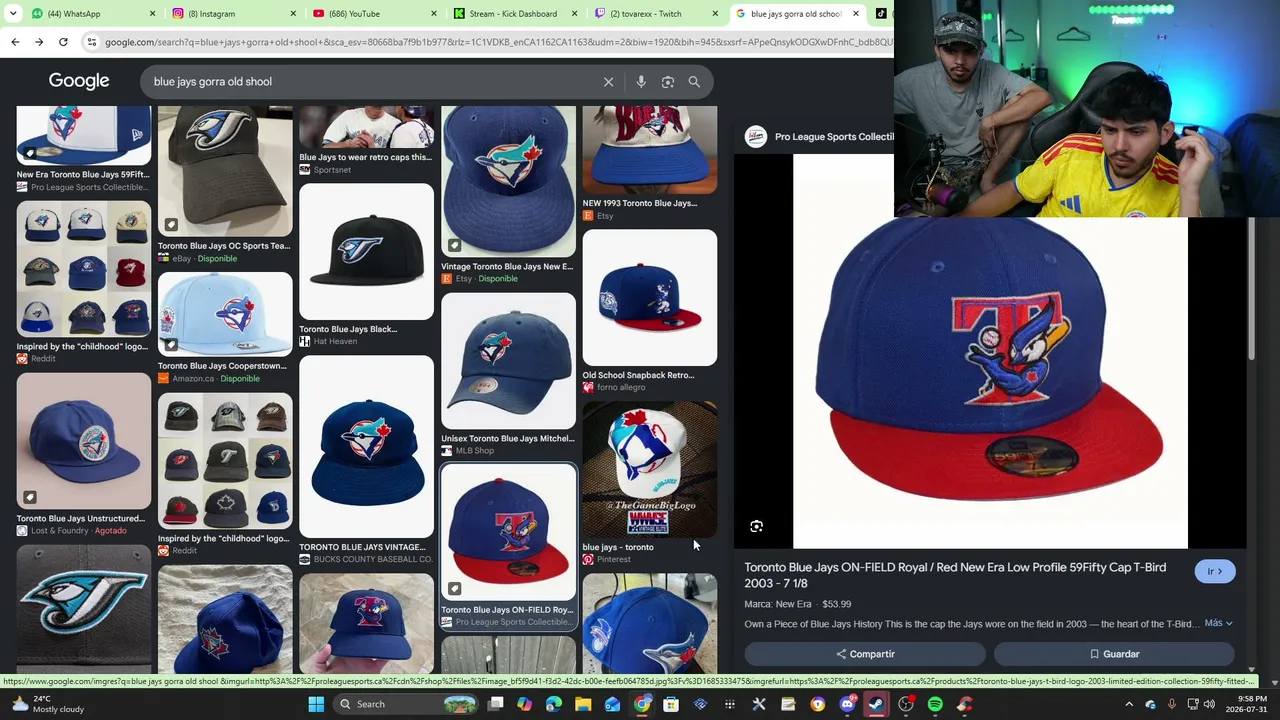
Task: Select the Old School Snapback Retro result
Action: pos(650,310)
